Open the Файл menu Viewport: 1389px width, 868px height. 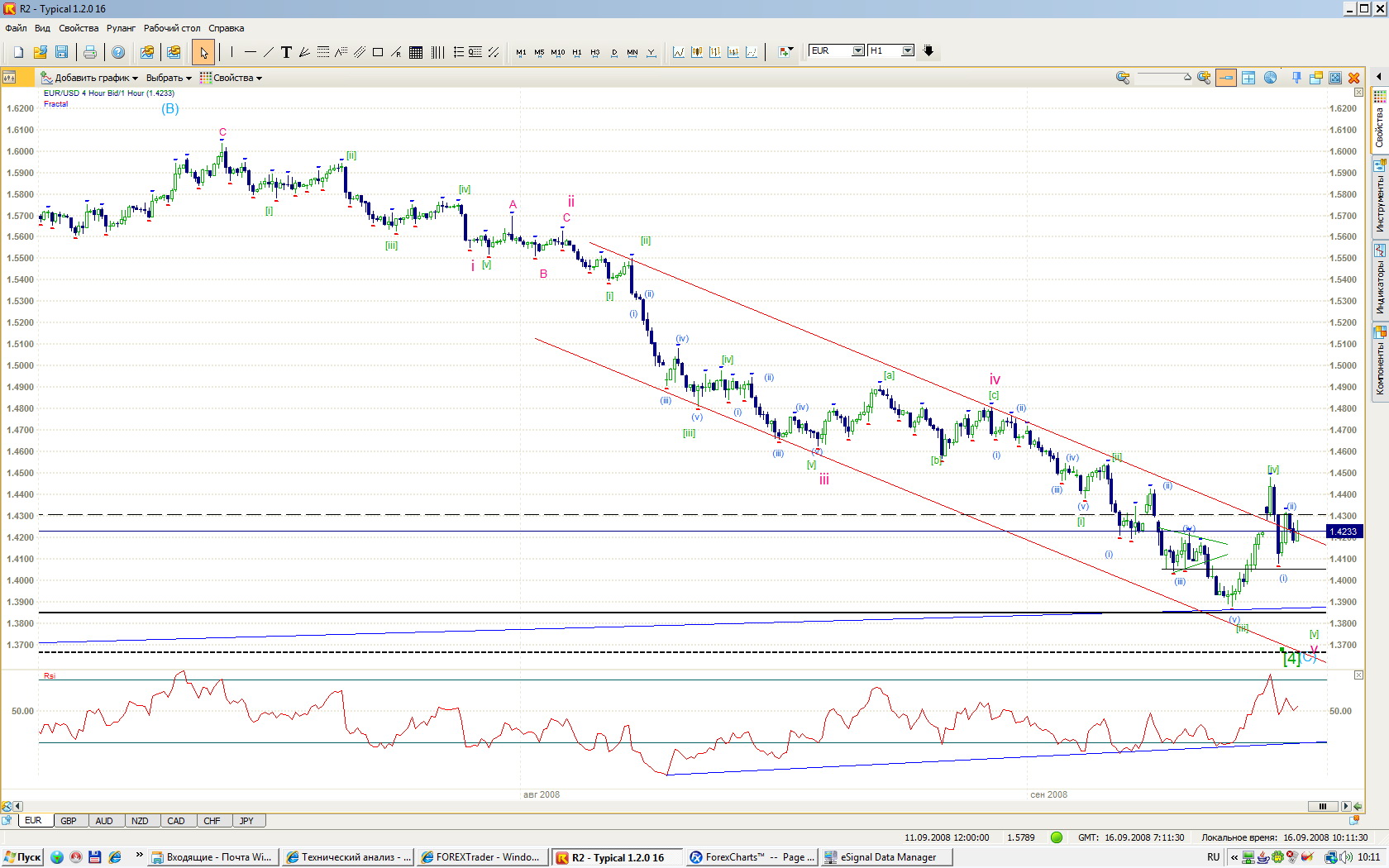coord(16,28)
